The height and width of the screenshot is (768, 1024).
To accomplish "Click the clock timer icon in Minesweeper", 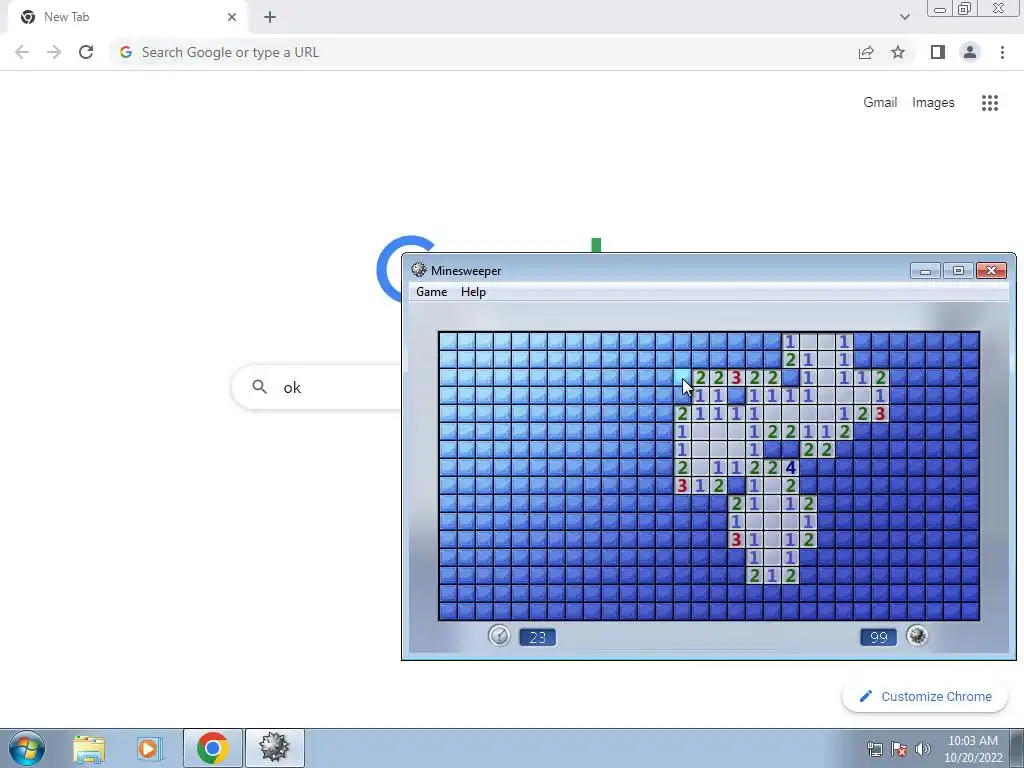I will click(500, 635).
